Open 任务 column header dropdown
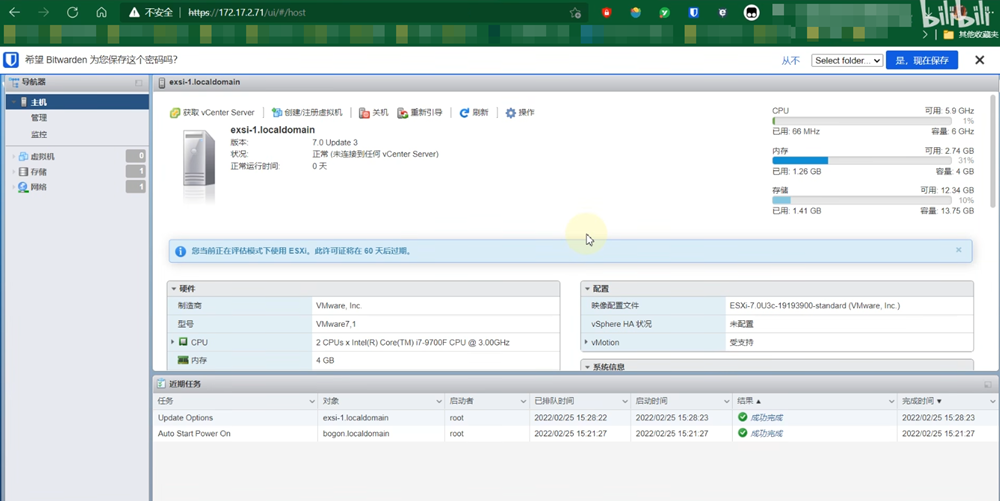 312,402
